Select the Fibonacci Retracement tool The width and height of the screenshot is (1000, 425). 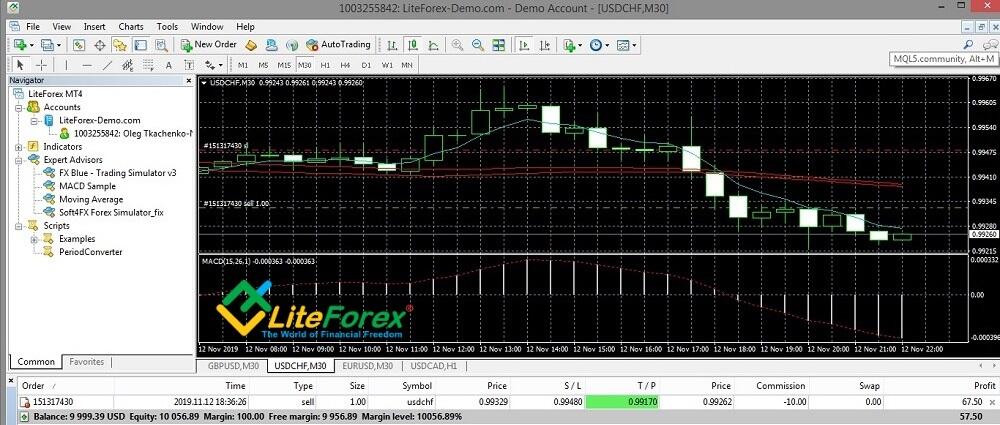148,64
